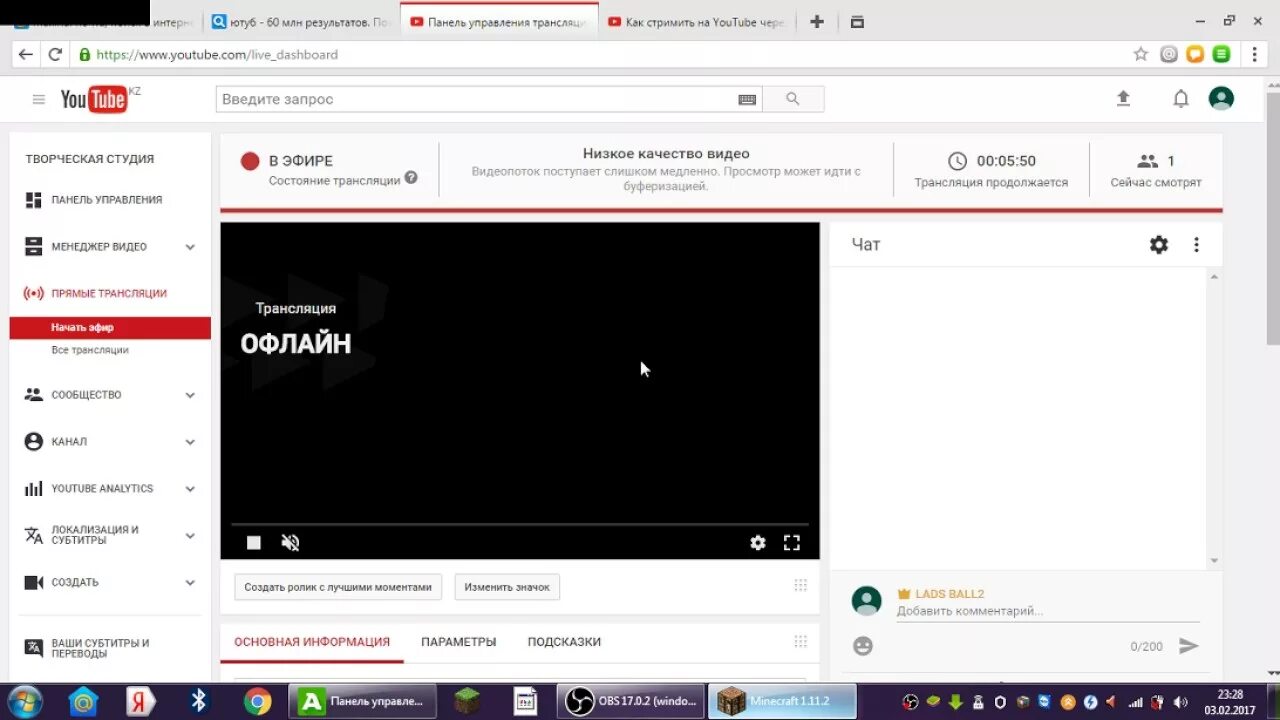This screenshot has height=720, width=1280.
Task: Click the drag handle icon beside Подсказки tab
Action: point(800,641)
